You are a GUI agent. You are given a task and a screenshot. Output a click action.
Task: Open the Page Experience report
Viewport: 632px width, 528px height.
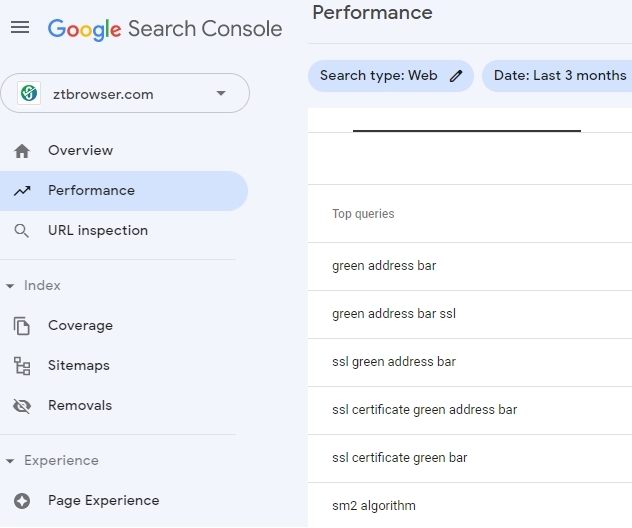pos(103,501)
